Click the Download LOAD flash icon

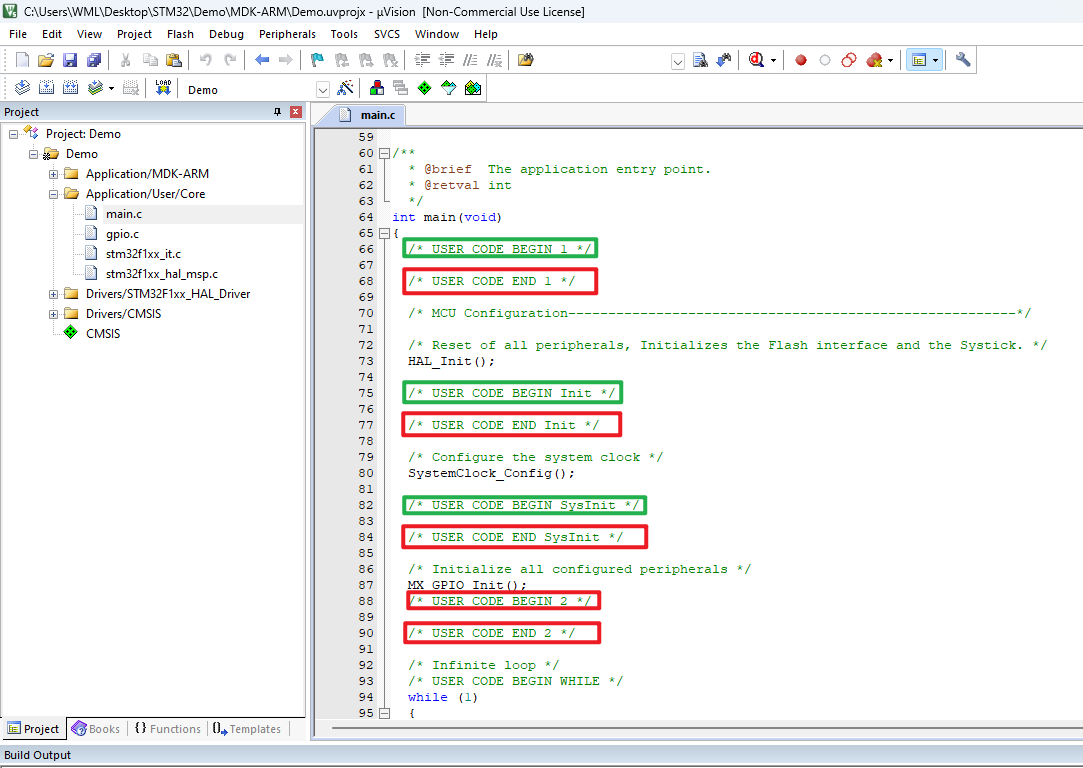click(163, 88)
